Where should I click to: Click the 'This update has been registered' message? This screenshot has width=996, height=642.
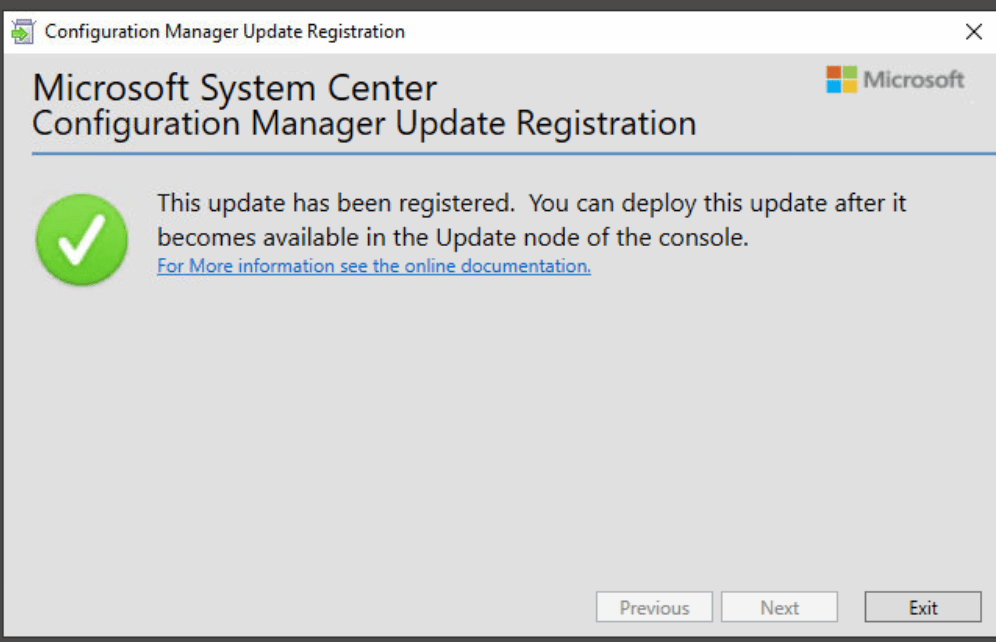coord(531,220)
